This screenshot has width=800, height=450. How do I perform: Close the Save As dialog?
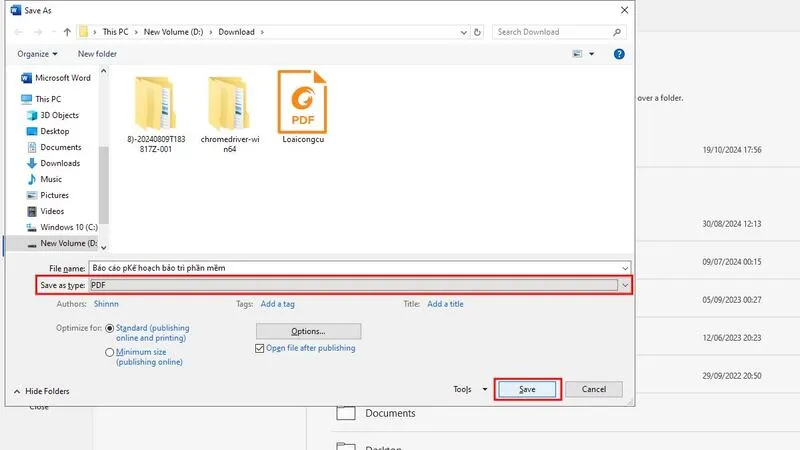[624, 10]
